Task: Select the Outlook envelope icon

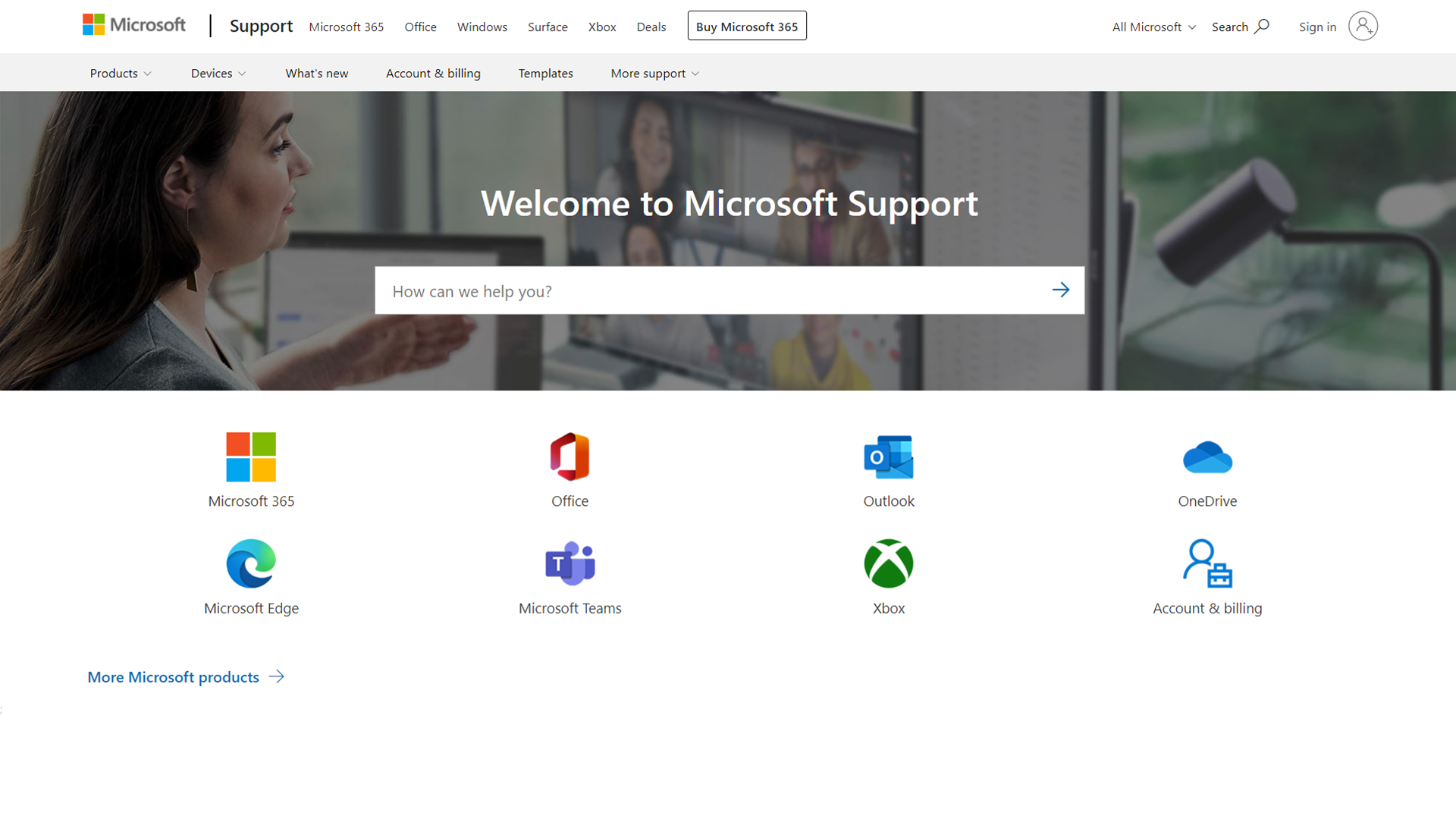Action: coord(889,457)
